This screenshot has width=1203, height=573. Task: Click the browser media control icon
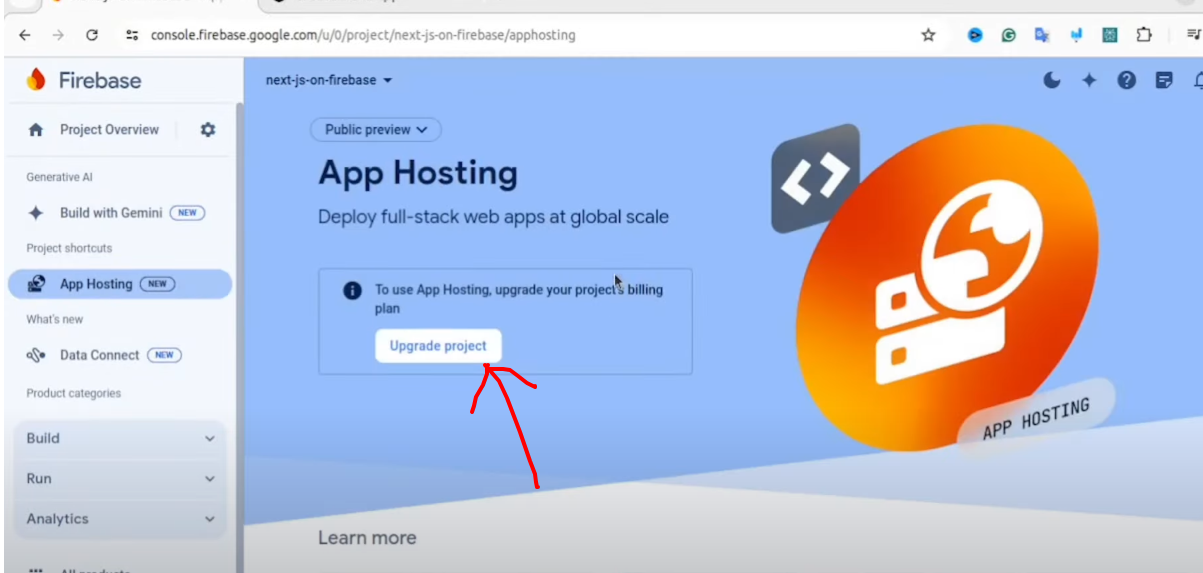click(1194, 35)
